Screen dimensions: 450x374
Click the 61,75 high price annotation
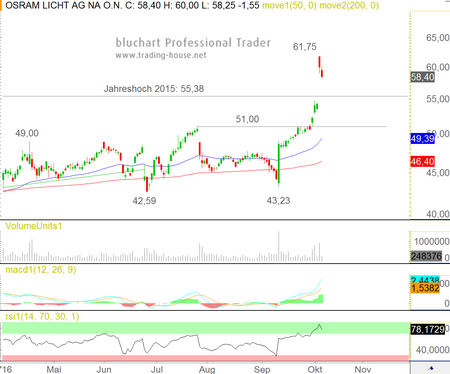304,47
